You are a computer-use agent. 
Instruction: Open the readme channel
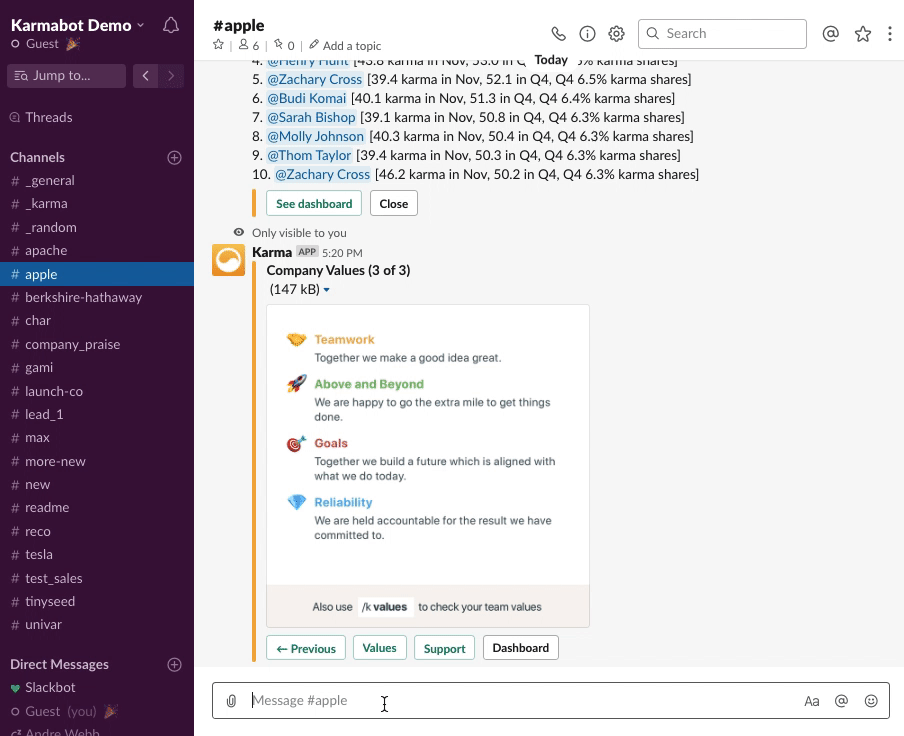[97, 508]
